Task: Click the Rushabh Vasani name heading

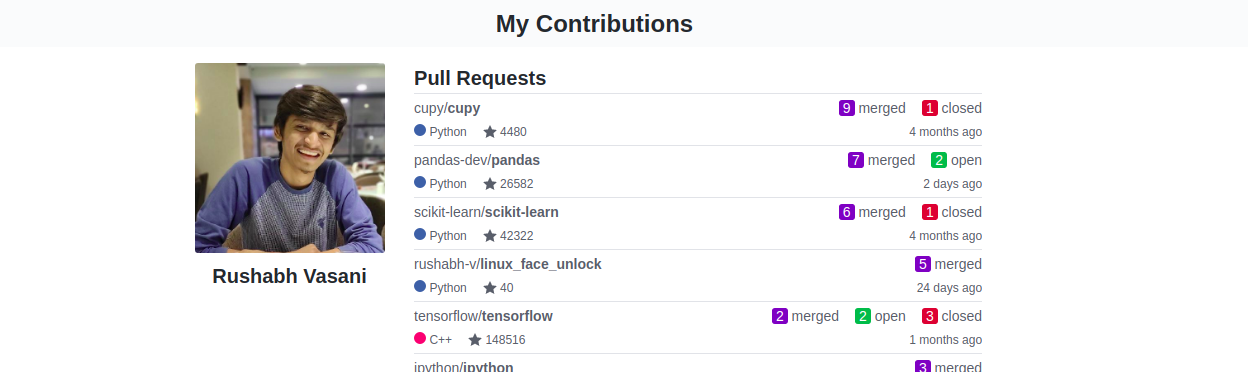Action: (290, 276)
